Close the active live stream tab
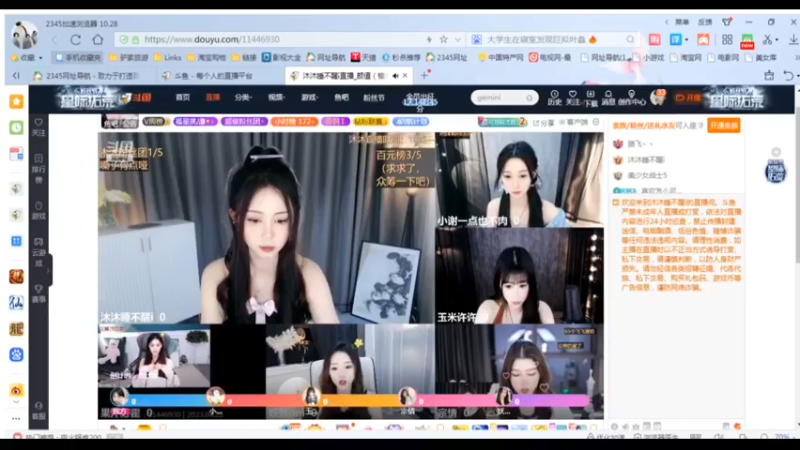The width and height of the screenshot is (800, 450). pyautogui.click(x=405, y=76)
